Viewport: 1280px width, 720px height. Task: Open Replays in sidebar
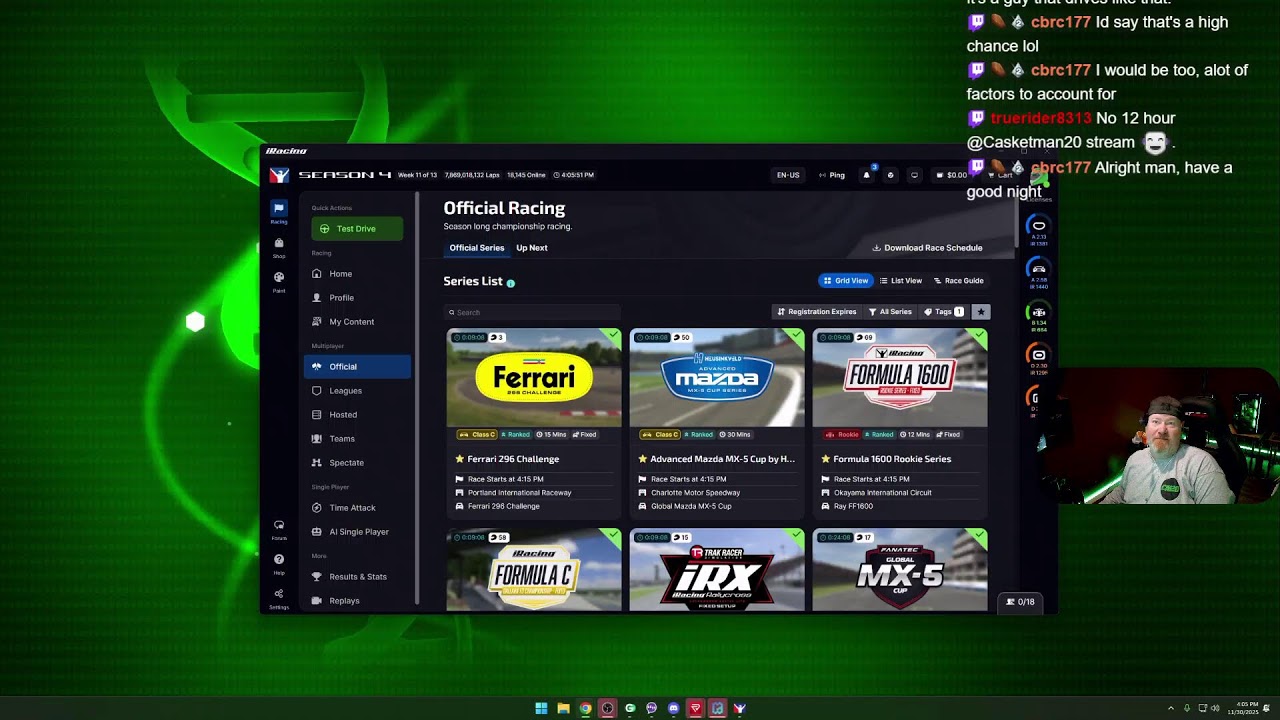pyautogui.click(x=357, y=601)
